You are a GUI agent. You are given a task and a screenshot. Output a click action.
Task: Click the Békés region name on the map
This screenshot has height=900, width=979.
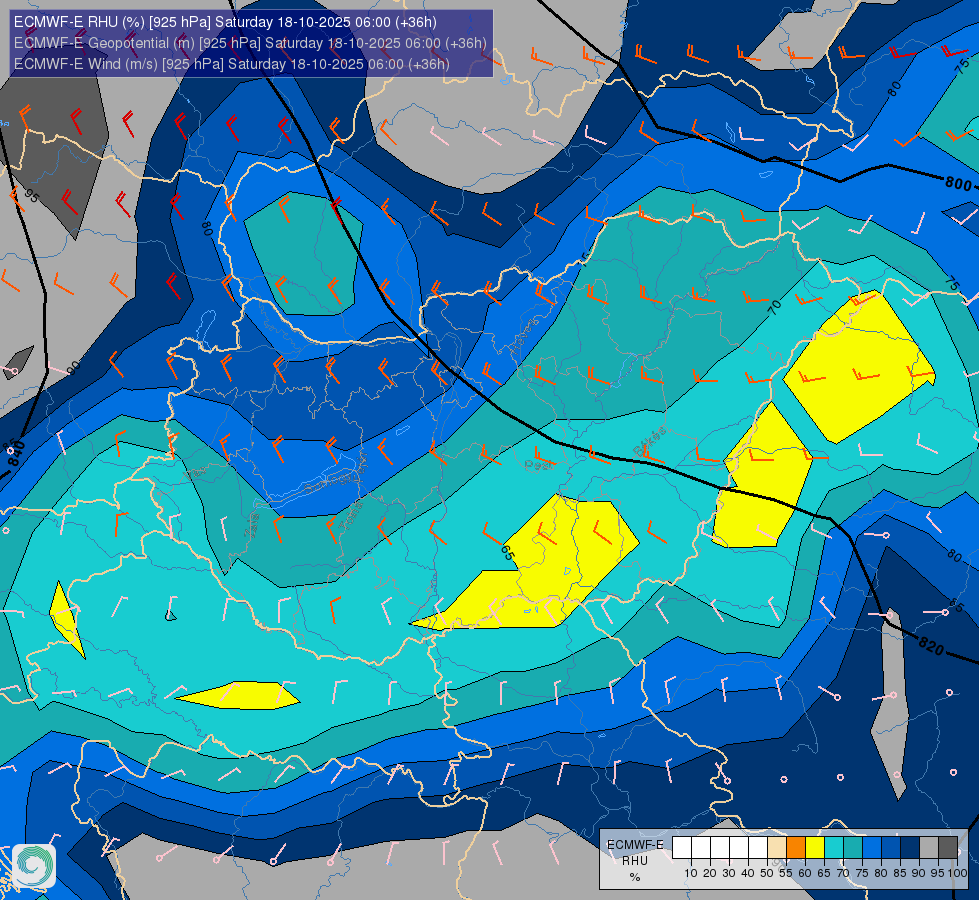649,442
